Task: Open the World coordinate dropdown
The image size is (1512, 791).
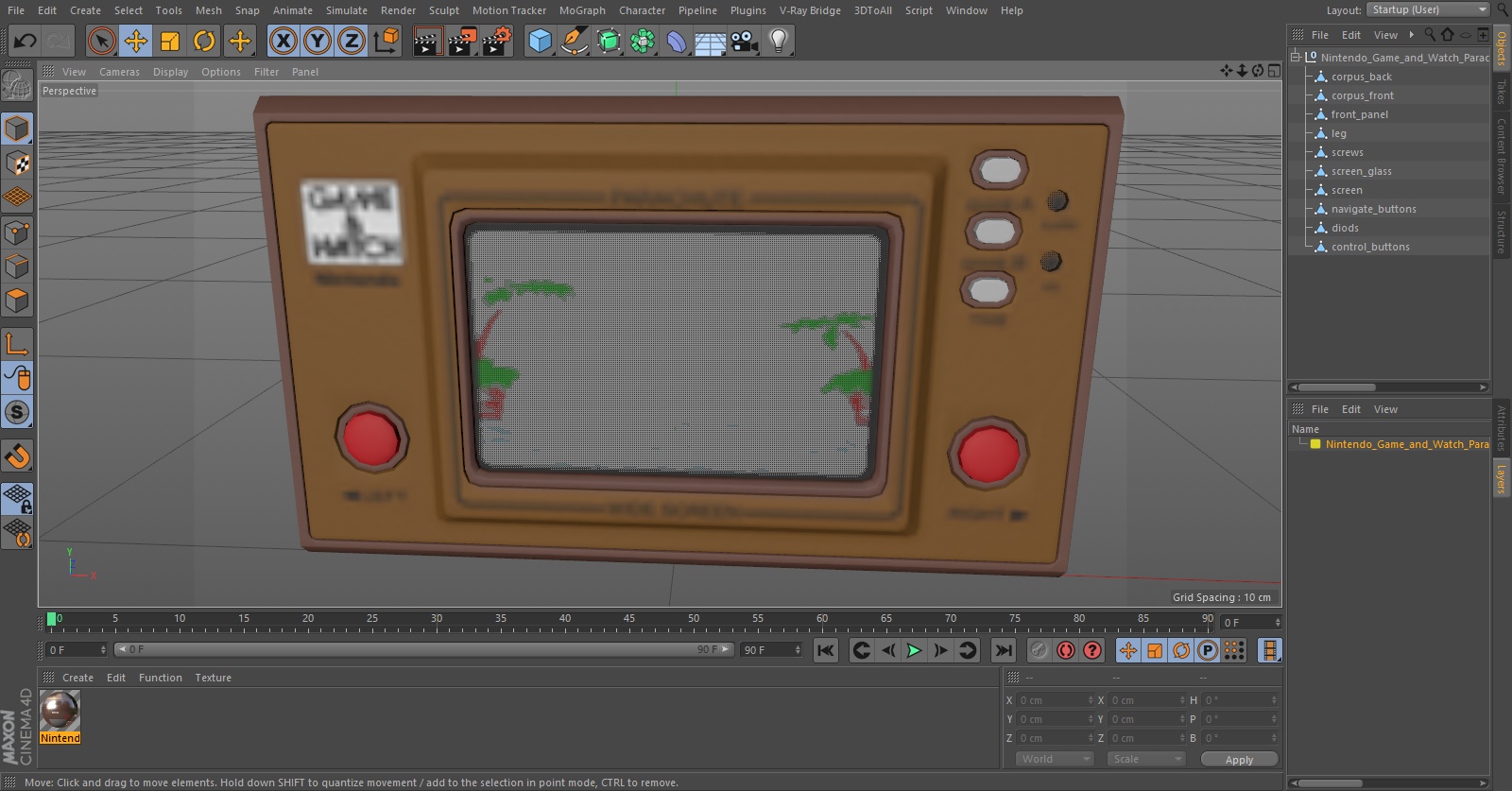Action: pyautogui.click(x=1055, y=759)
